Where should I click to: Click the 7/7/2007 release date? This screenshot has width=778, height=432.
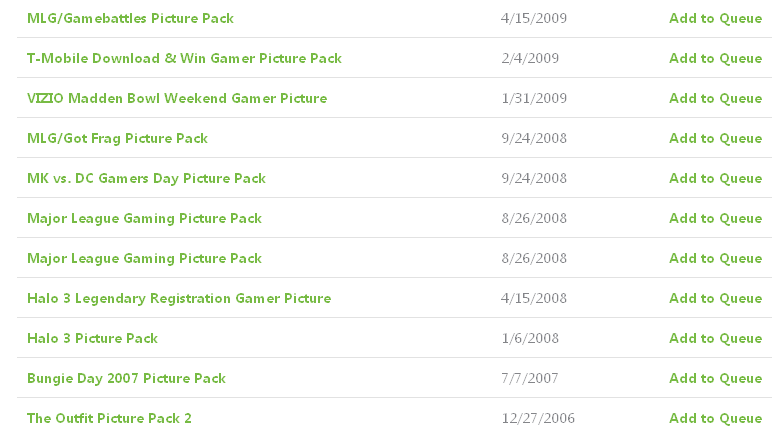[530, 378]
